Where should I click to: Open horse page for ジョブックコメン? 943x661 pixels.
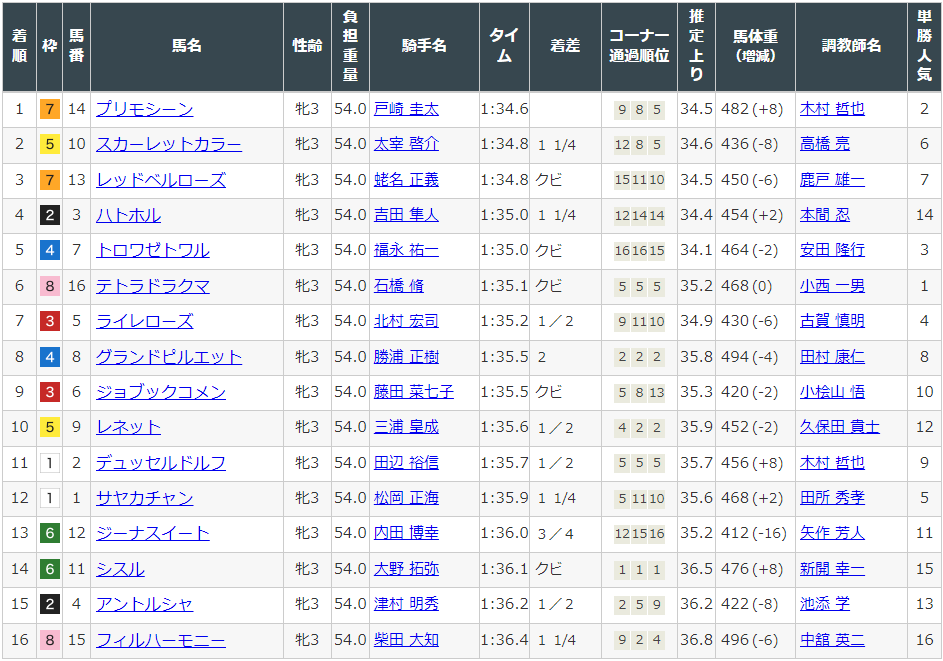[161, 392]
